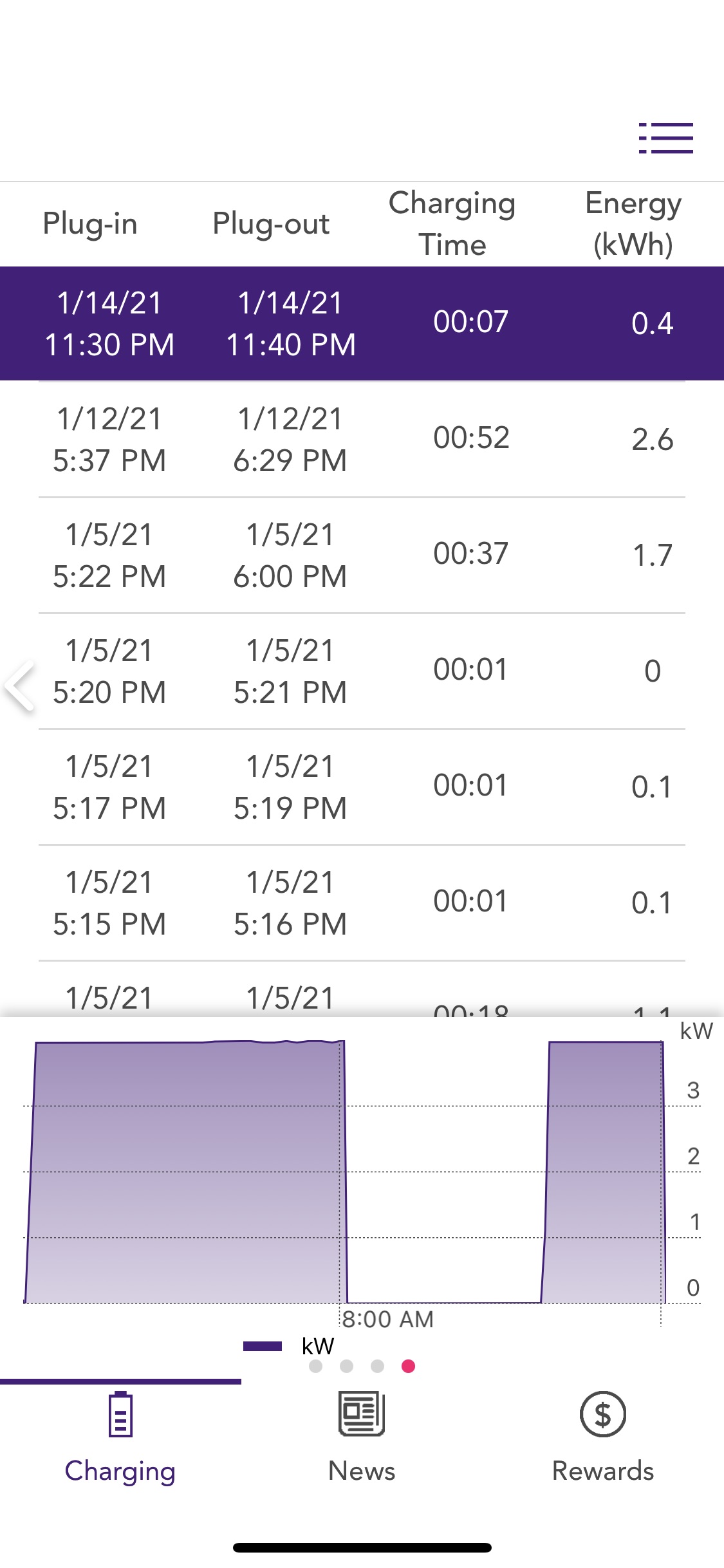Select the second page indicator dot
Image resolution: width=724 pixels, height=1568 pixels.
[346, 1366]
